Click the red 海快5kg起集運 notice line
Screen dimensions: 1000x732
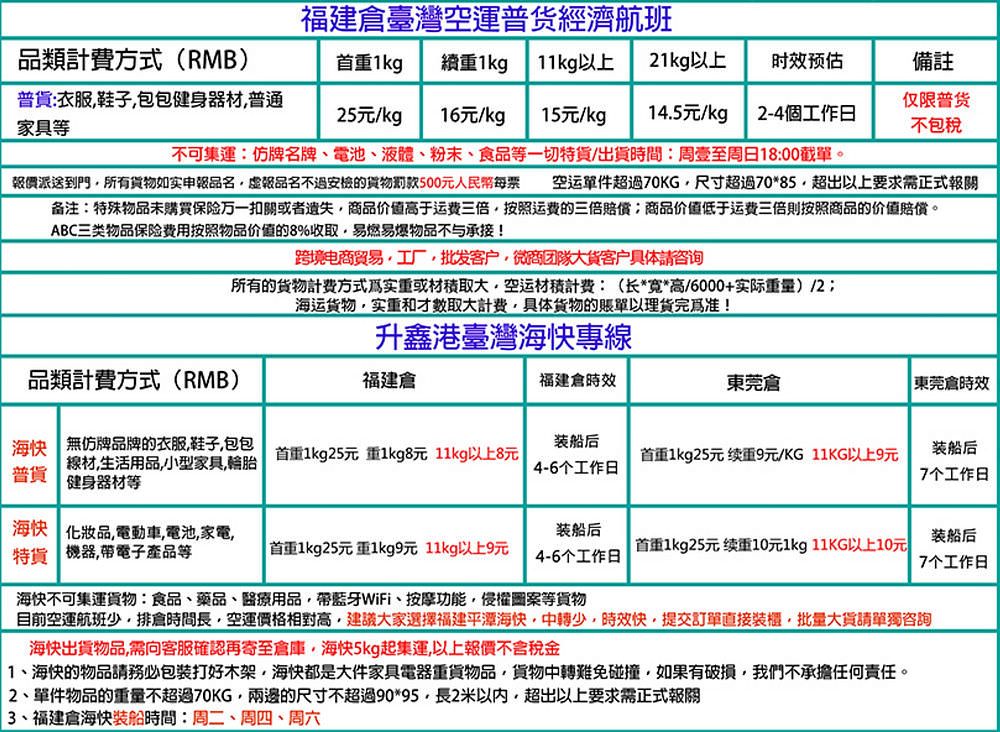click(x=295, y=649)
